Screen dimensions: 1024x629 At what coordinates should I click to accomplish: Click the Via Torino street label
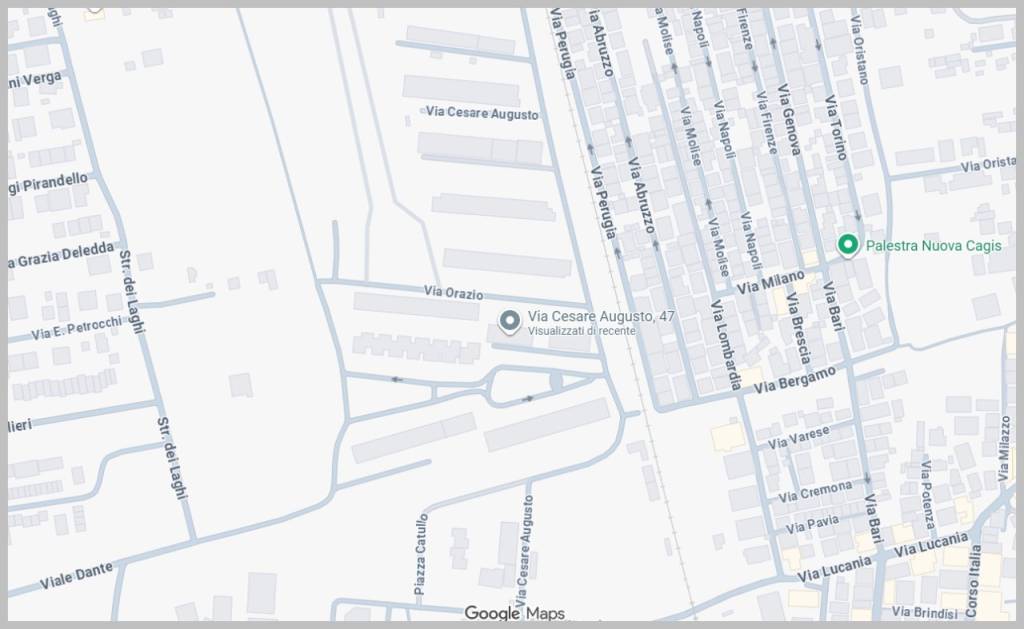[x=835, y=127]
